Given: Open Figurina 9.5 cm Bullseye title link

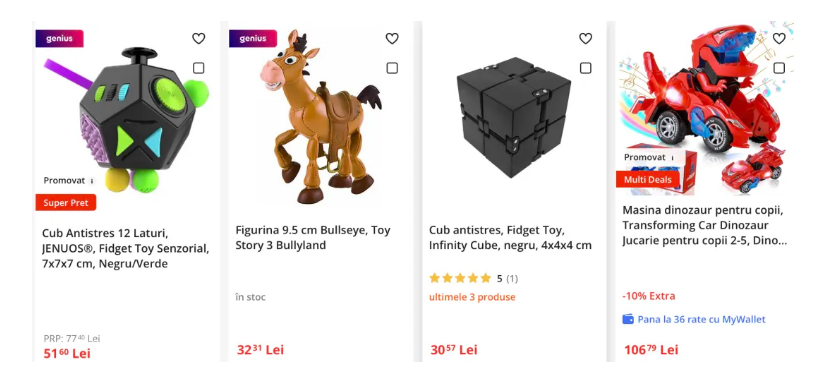Looking at the screenshot, I should pyautogui.click(x=313, y=238).
